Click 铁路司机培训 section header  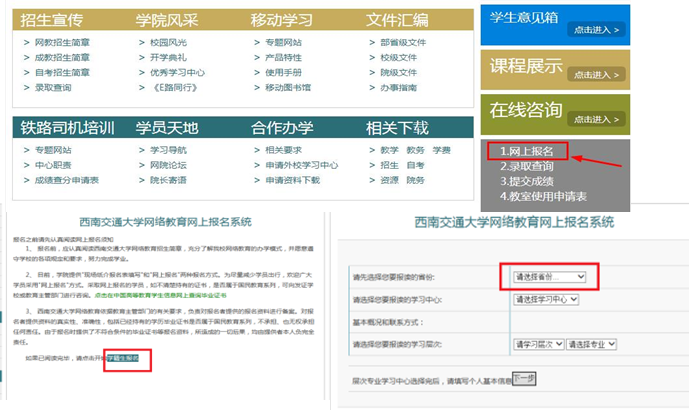click(x=67, y=128)
